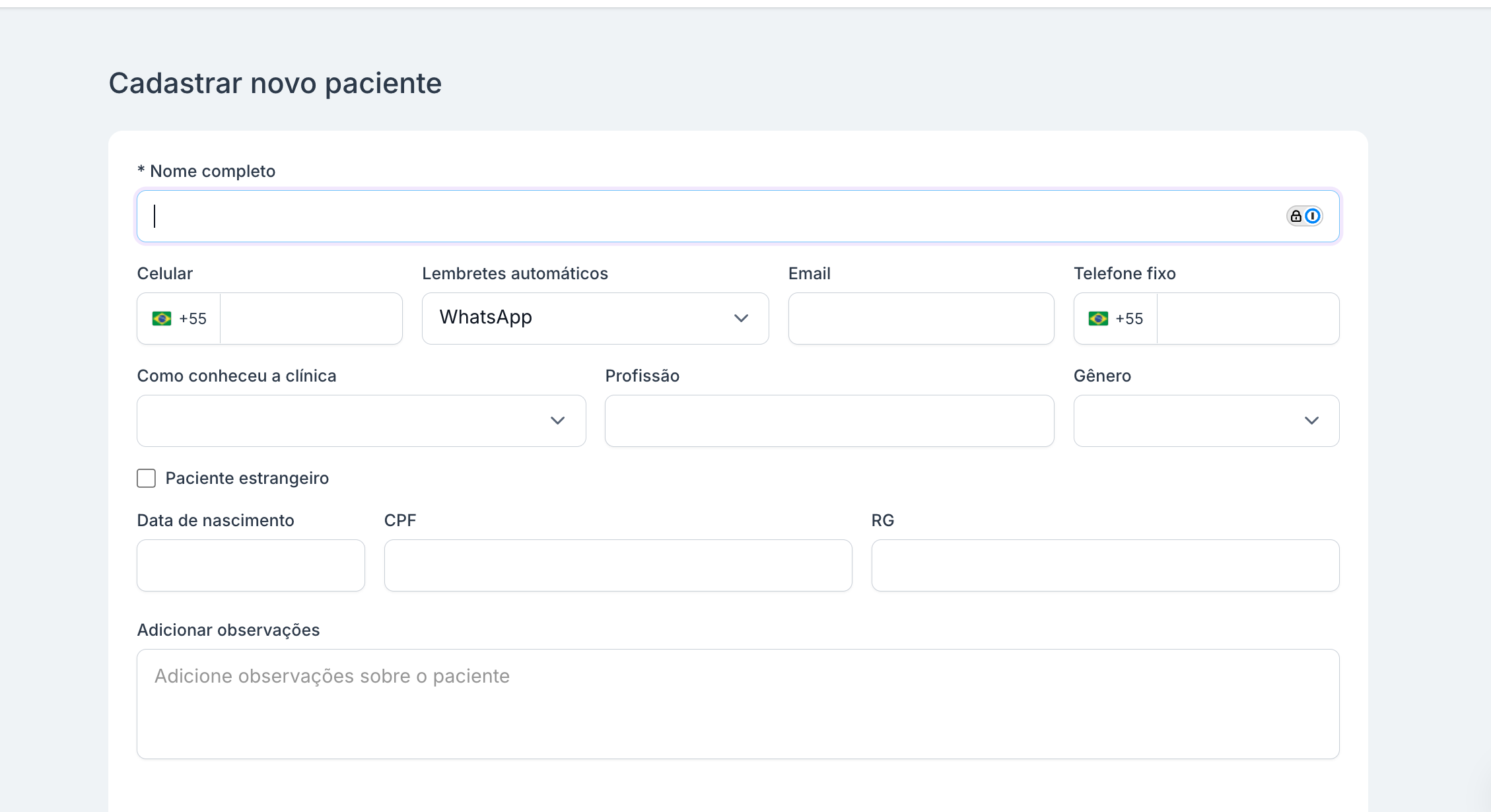Click chevron in Como conheceu a clínica

[x=557, y=421]
